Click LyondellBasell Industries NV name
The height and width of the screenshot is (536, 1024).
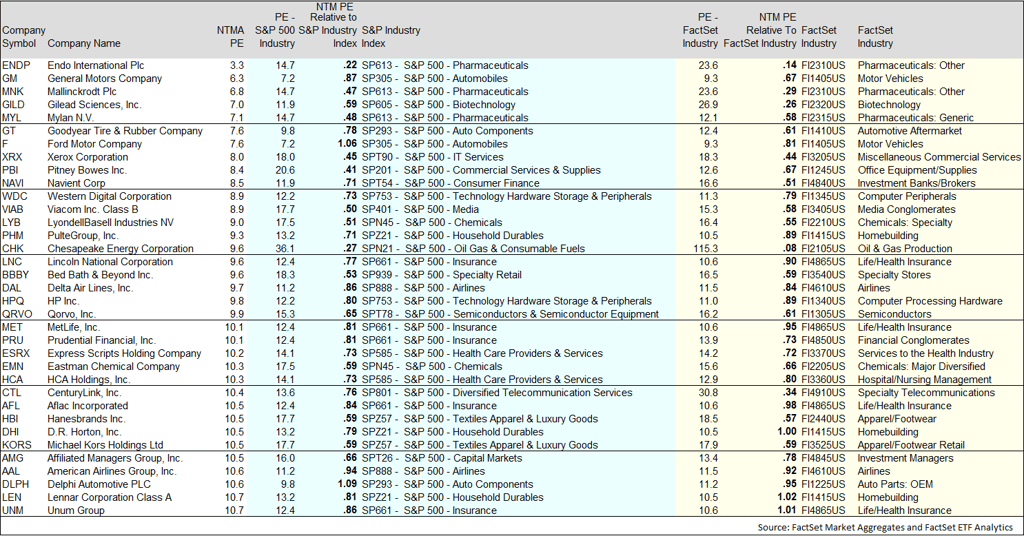pyautogui.click(x=111, y=222)
